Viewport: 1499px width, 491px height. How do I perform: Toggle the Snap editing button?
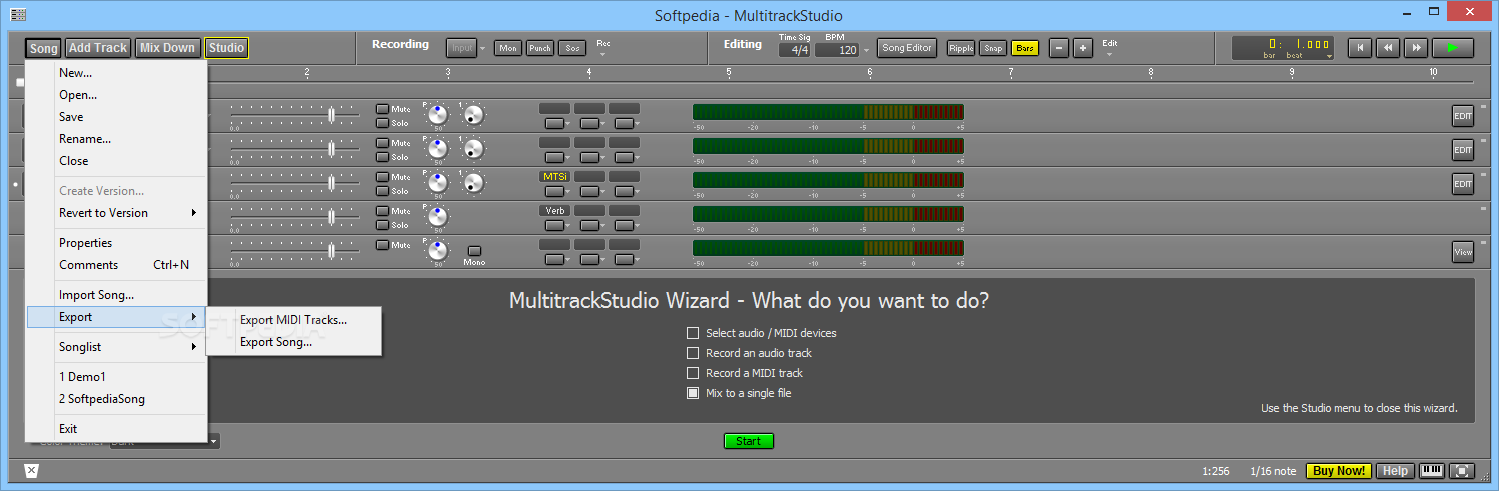993,48
